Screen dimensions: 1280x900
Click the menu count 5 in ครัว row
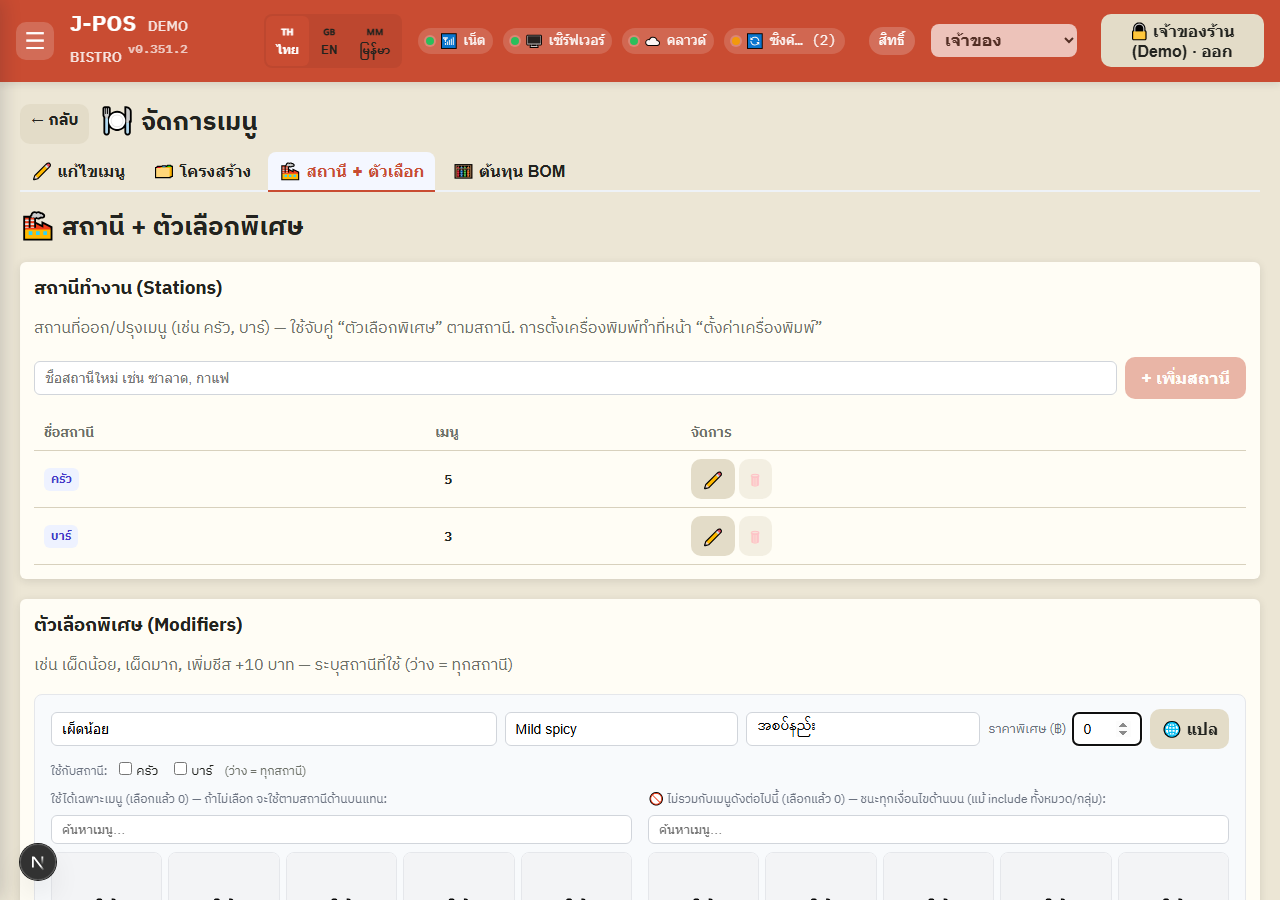[x=448, y=480]
